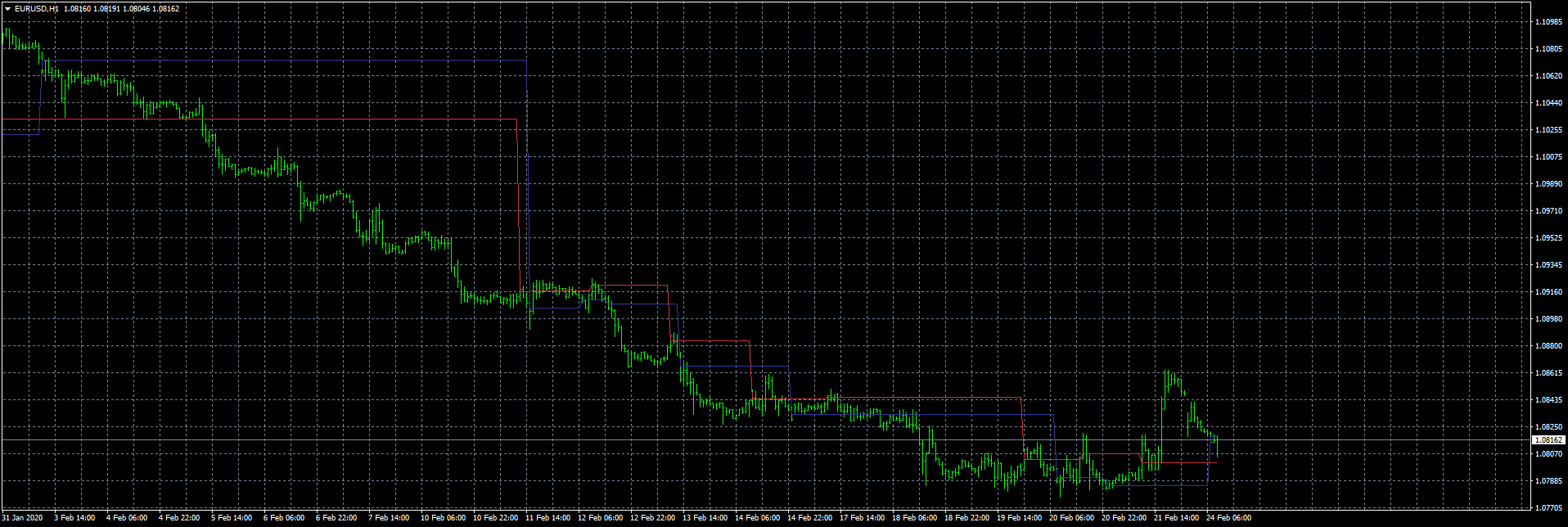Viewport: 1568px width, 527px height.
Task: Click the 14 Feb 22:00 time label
Action: pyautogui.click(x=810, y=518)
